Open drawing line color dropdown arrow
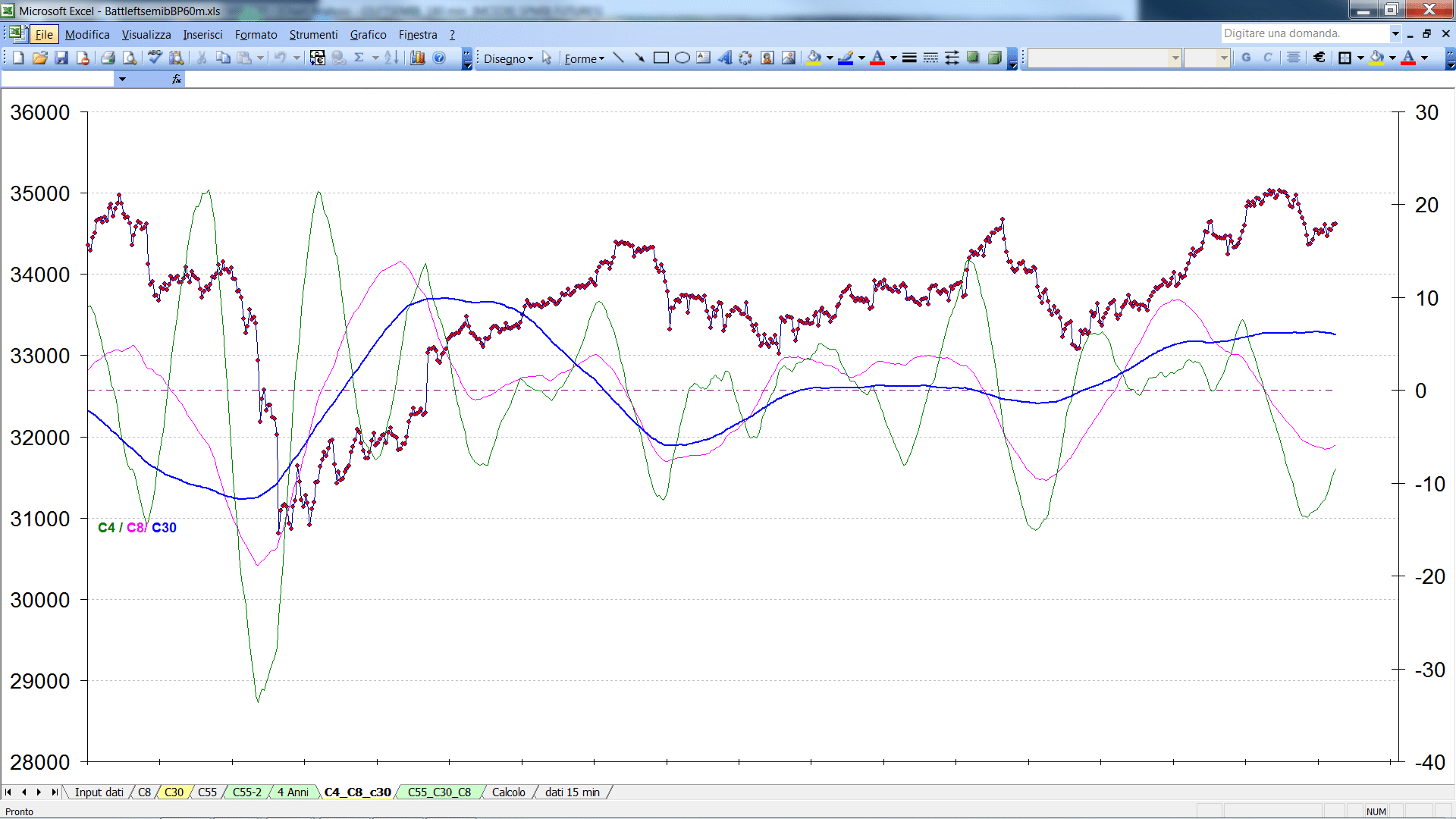This screenshot has height=819, width=1456. [x=861, y=58]
